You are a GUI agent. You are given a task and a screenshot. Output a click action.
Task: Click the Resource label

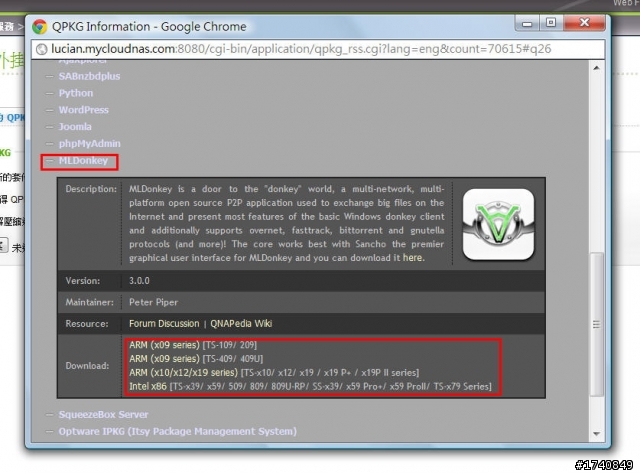point(87,324)
